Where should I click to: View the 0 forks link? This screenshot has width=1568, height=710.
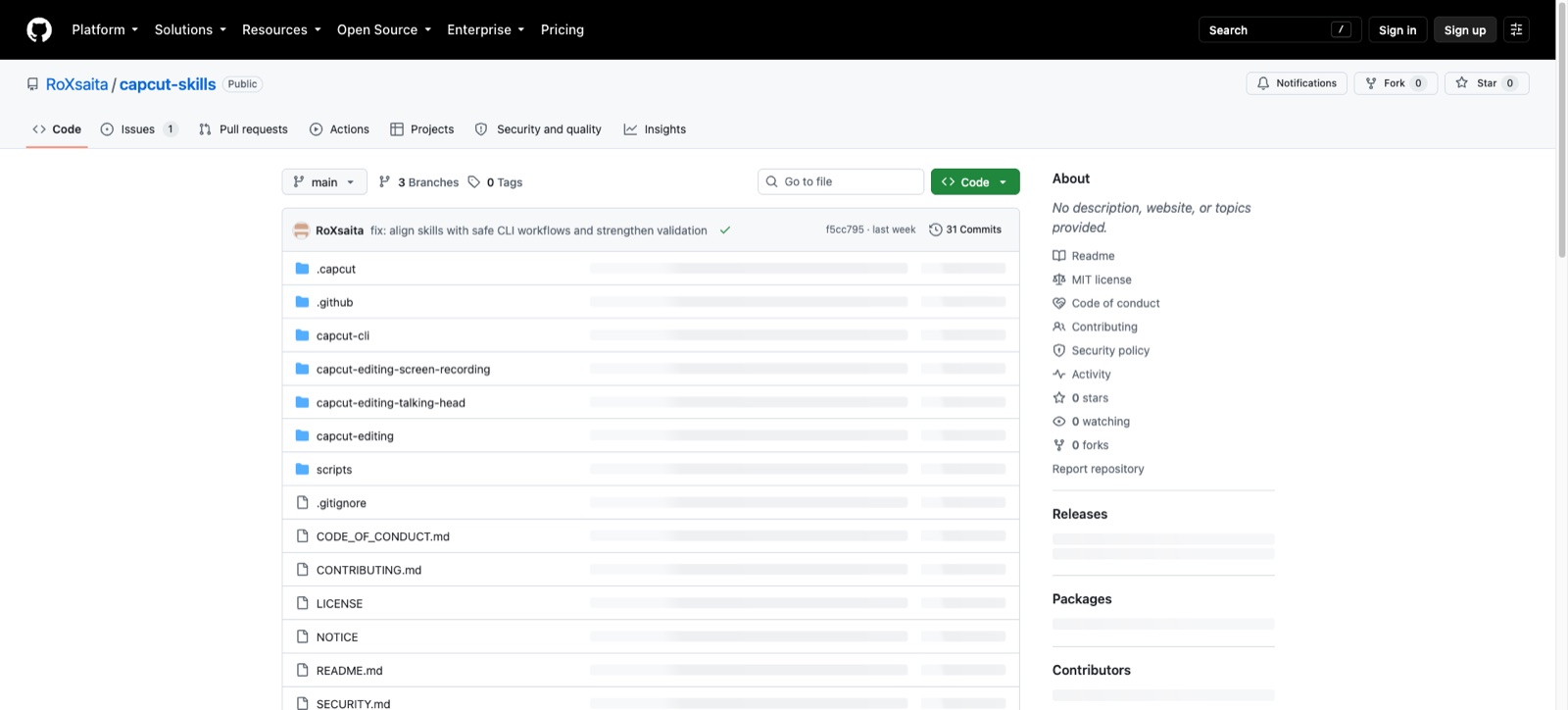(x=1080, y=445)
